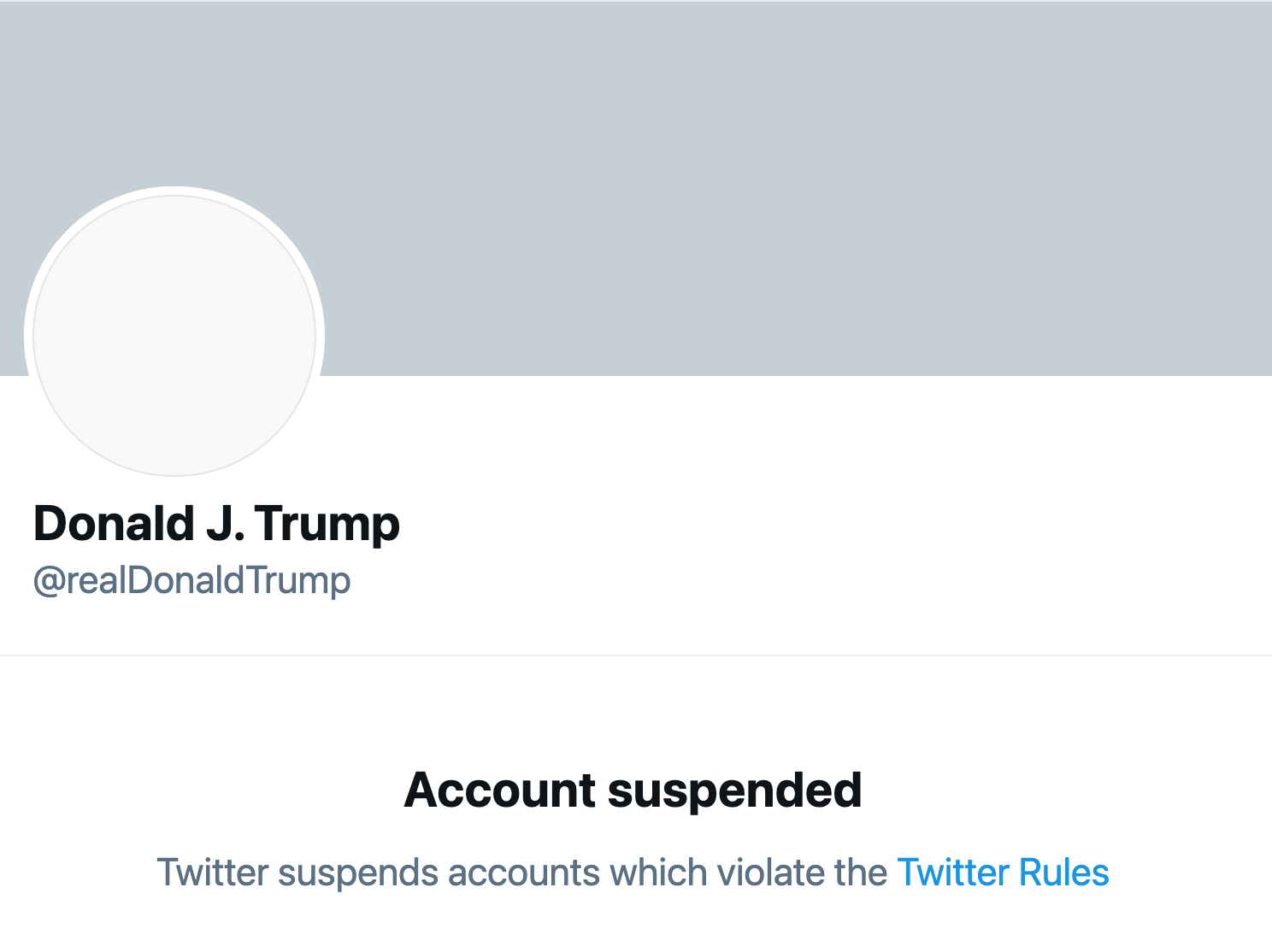Click the word "Rules" in the blue link
Image resolution: width=1272 pixels, height=952 pixels.
click(x=1063, y=873)
